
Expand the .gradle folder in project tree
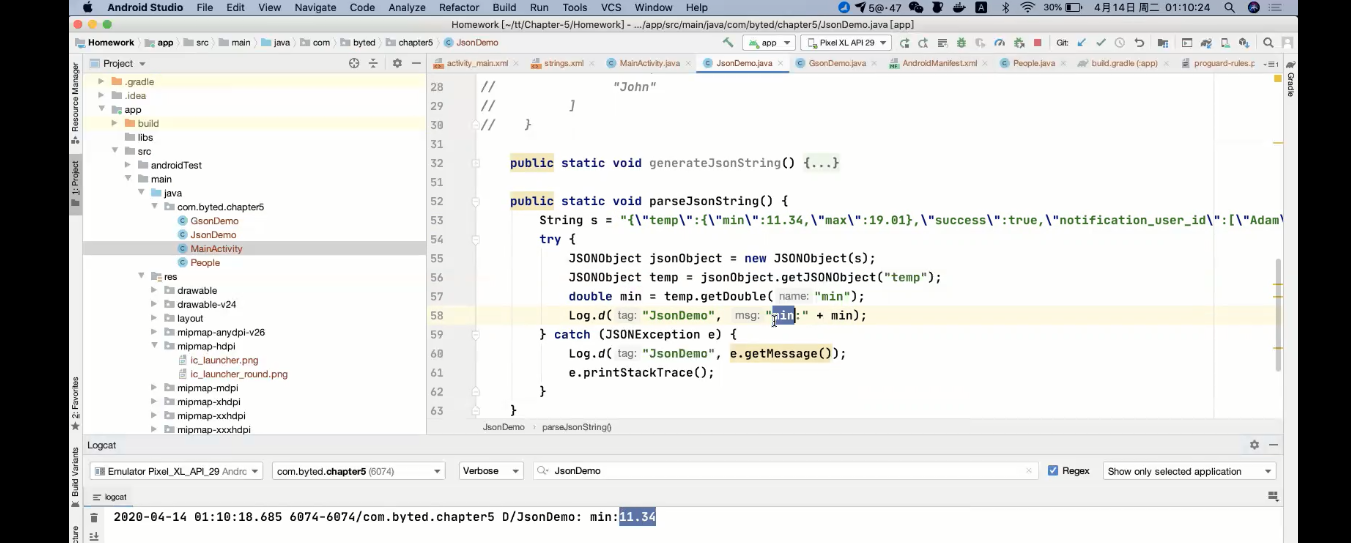tap(101, 81)
